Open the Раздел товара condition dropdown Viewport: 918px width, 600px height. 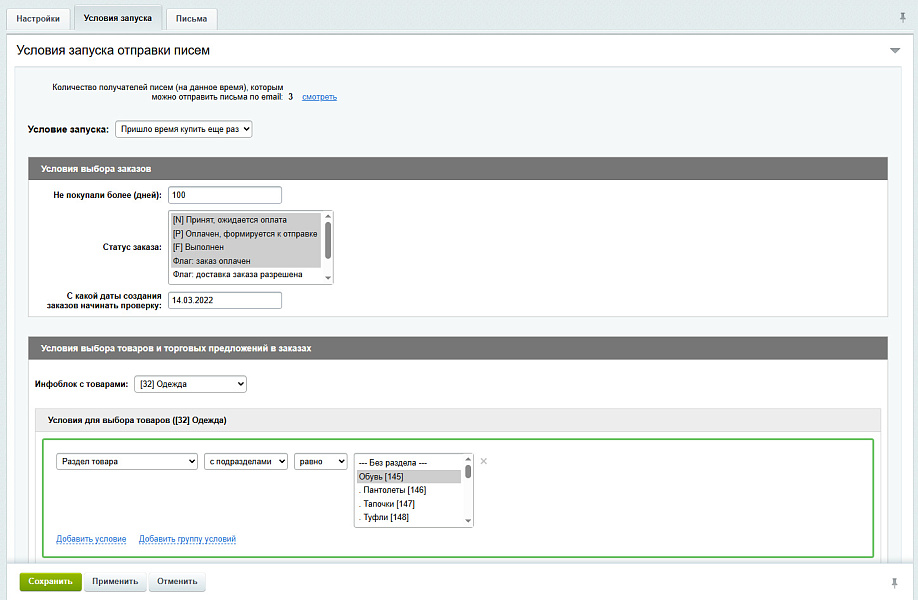pos(127,461)
